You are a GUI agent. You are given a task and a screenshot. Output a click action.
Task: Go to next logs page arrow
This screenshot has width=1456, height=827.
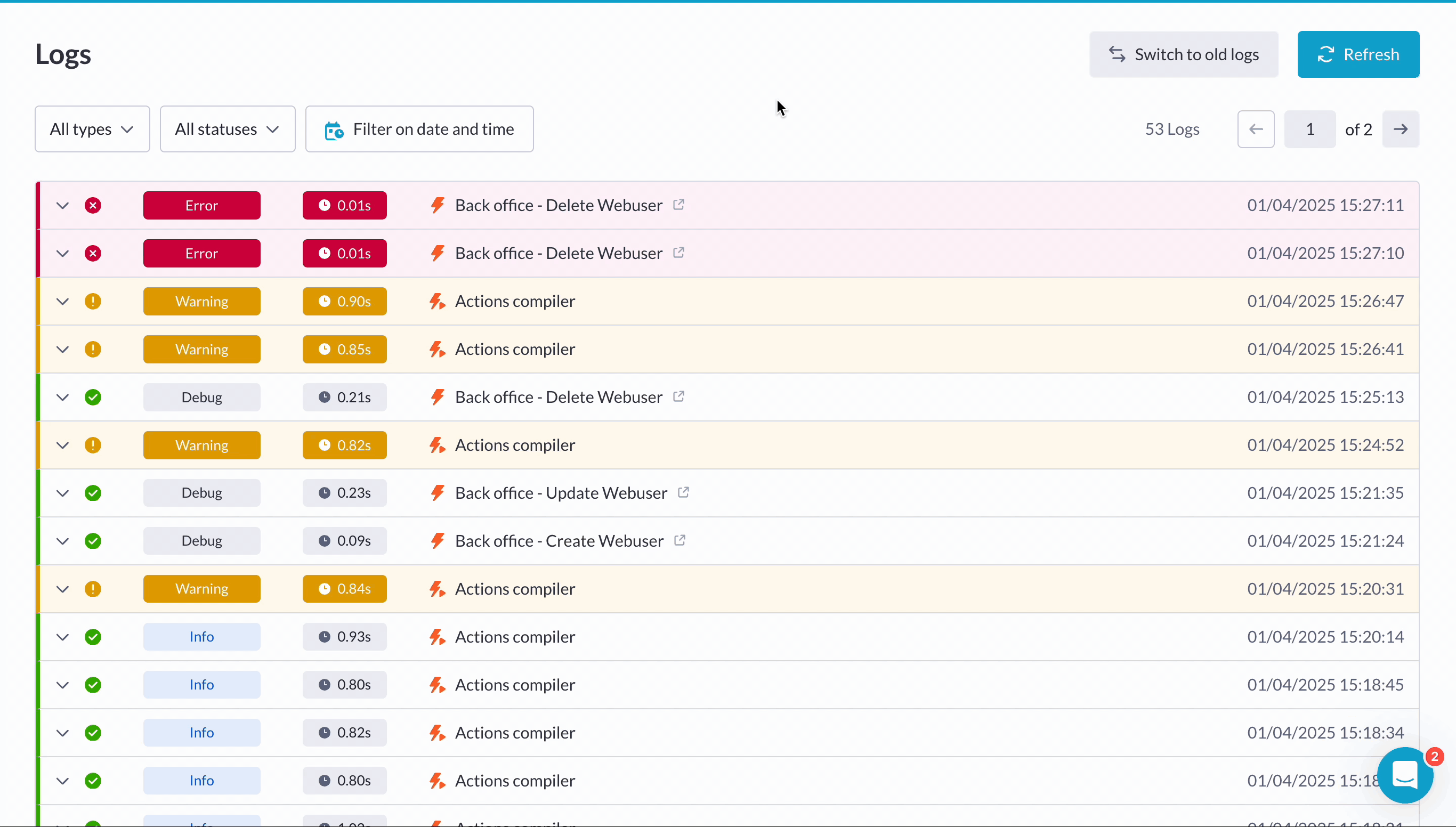click(x=1401, y=129)
